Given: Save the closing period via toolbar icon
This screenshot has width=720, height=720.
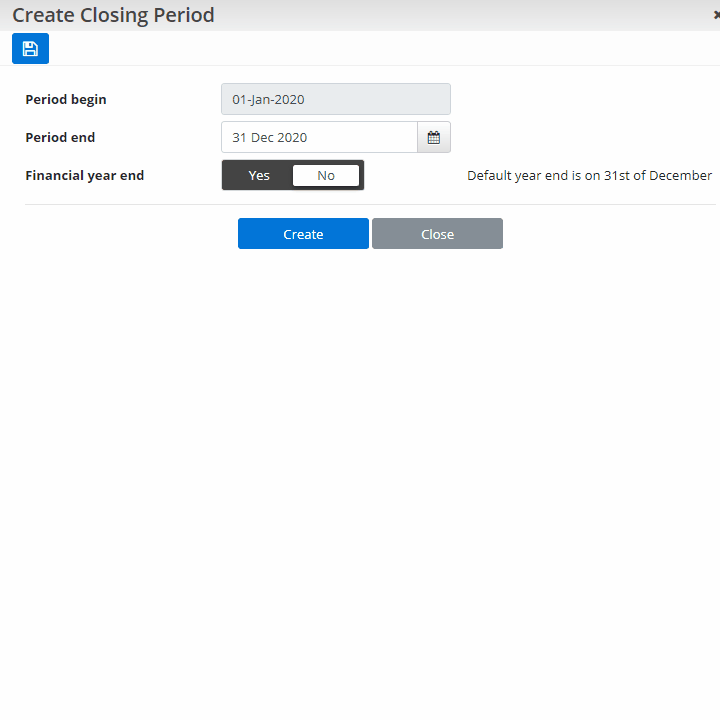Looking at the screenshot, I should coord(30,49).
